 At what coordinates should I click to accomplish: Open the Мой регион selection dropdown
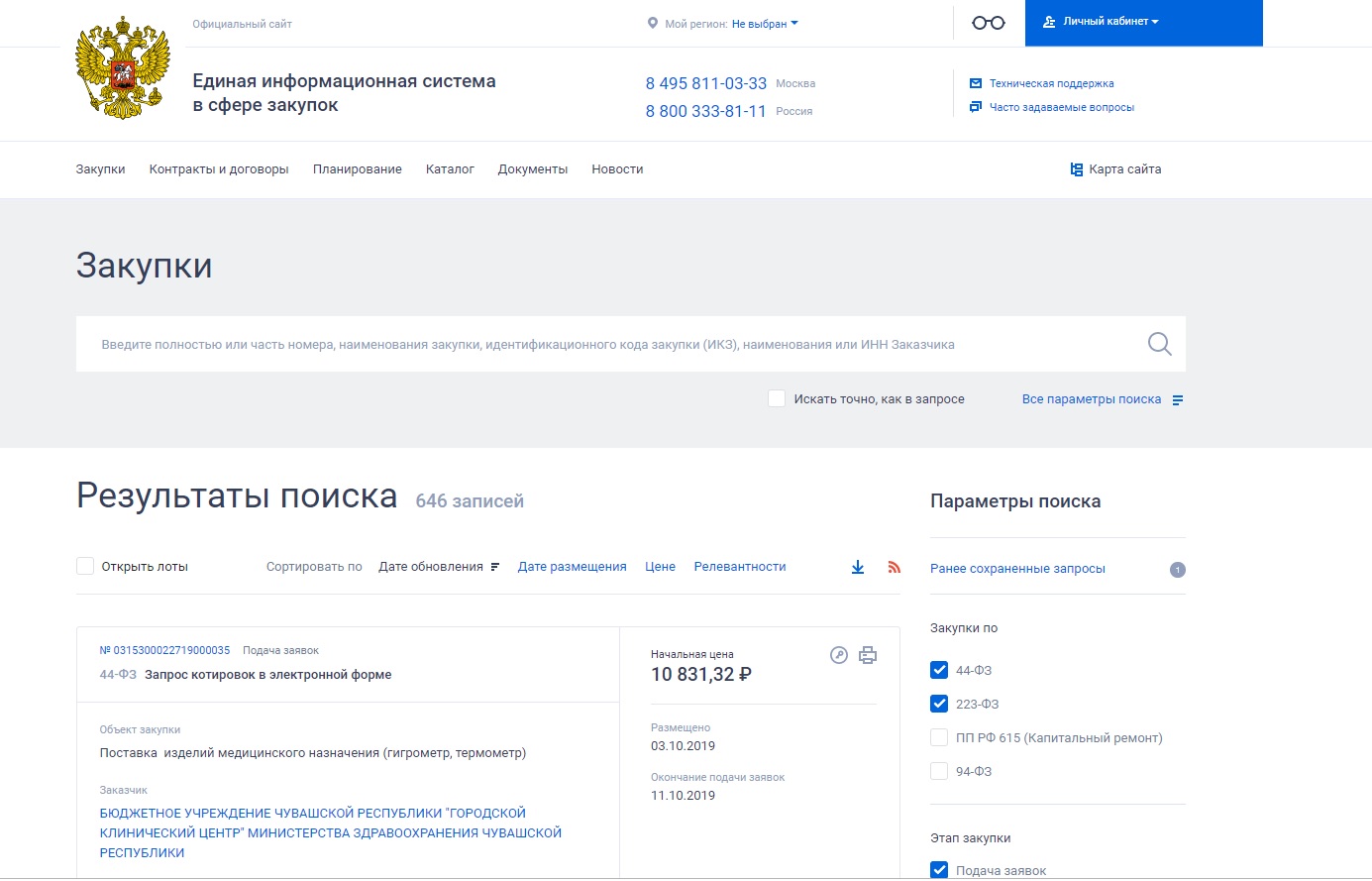764,24
